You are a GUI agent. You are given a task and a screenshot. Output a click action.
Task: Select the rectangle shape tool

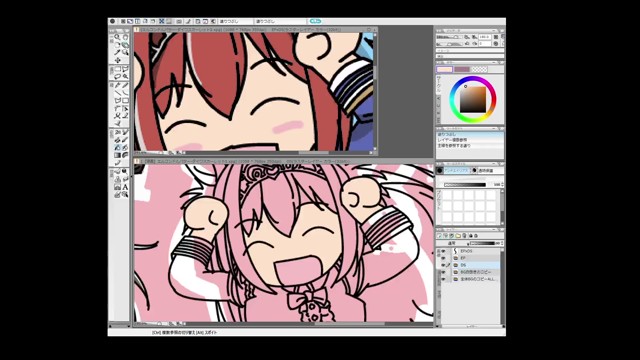pos(125,100)
